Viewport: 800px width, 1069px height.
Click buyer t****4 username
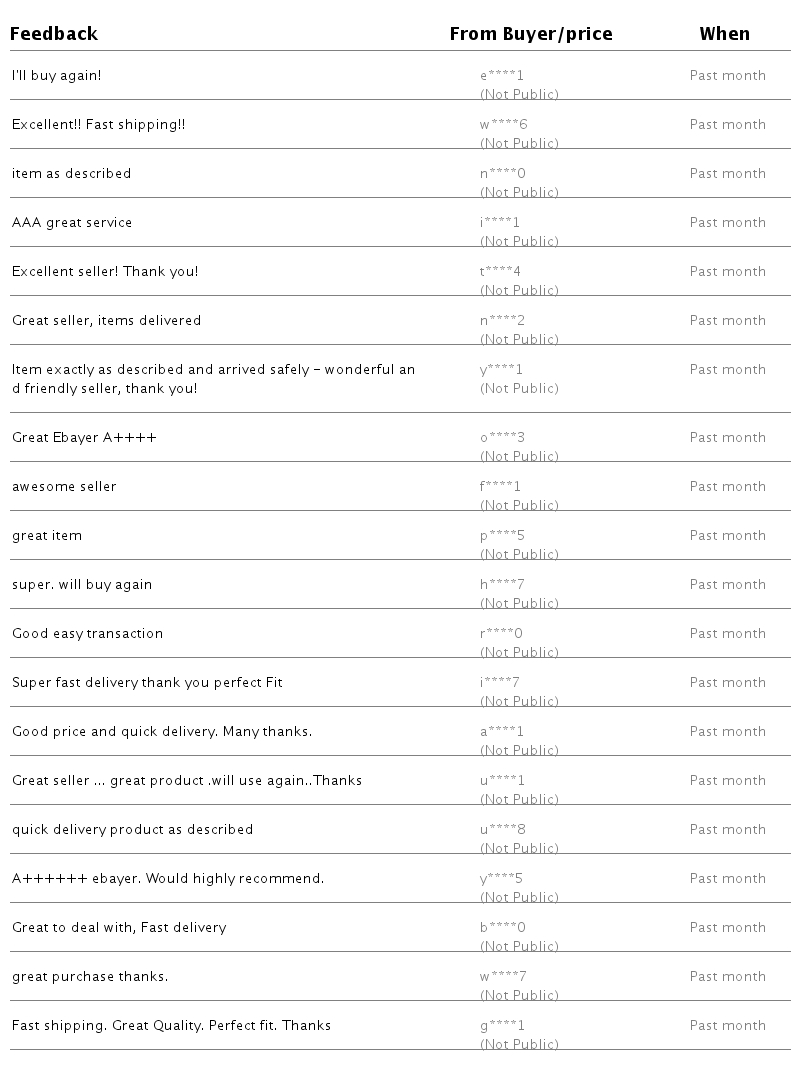(x=500, y=271)
